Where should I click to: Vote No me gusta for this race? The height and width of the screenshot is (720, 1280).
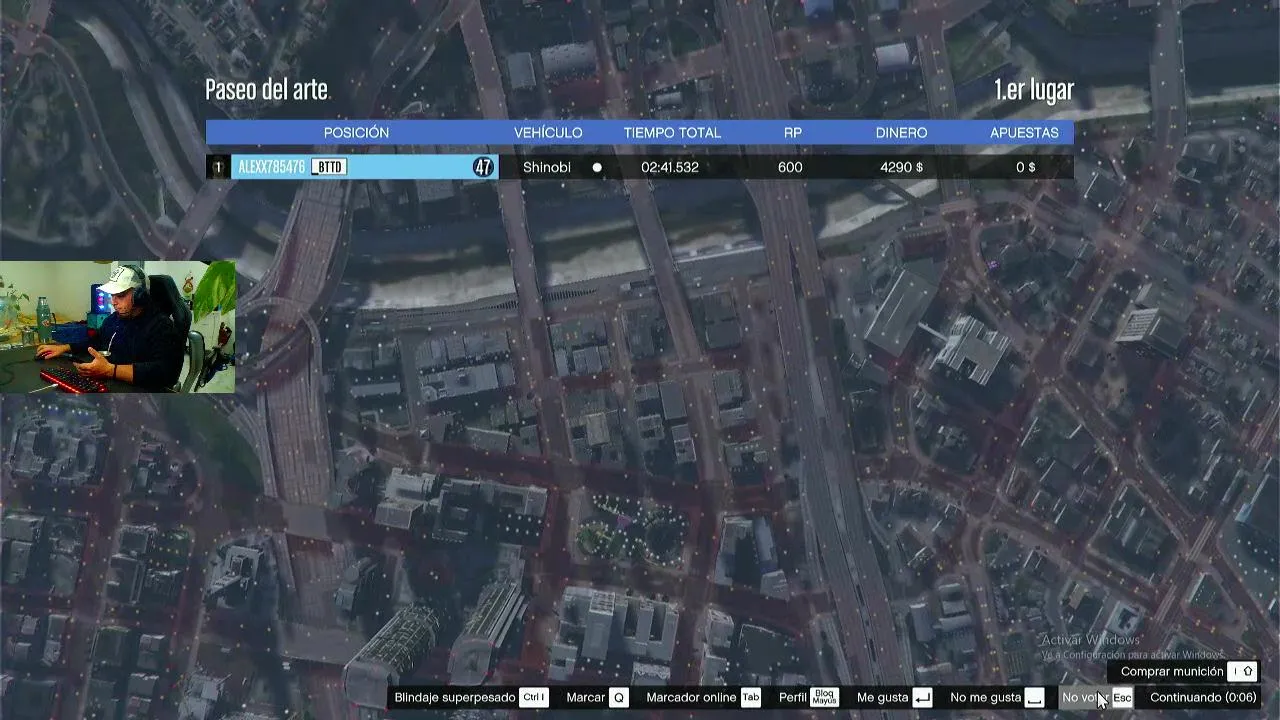pos(986,698)
